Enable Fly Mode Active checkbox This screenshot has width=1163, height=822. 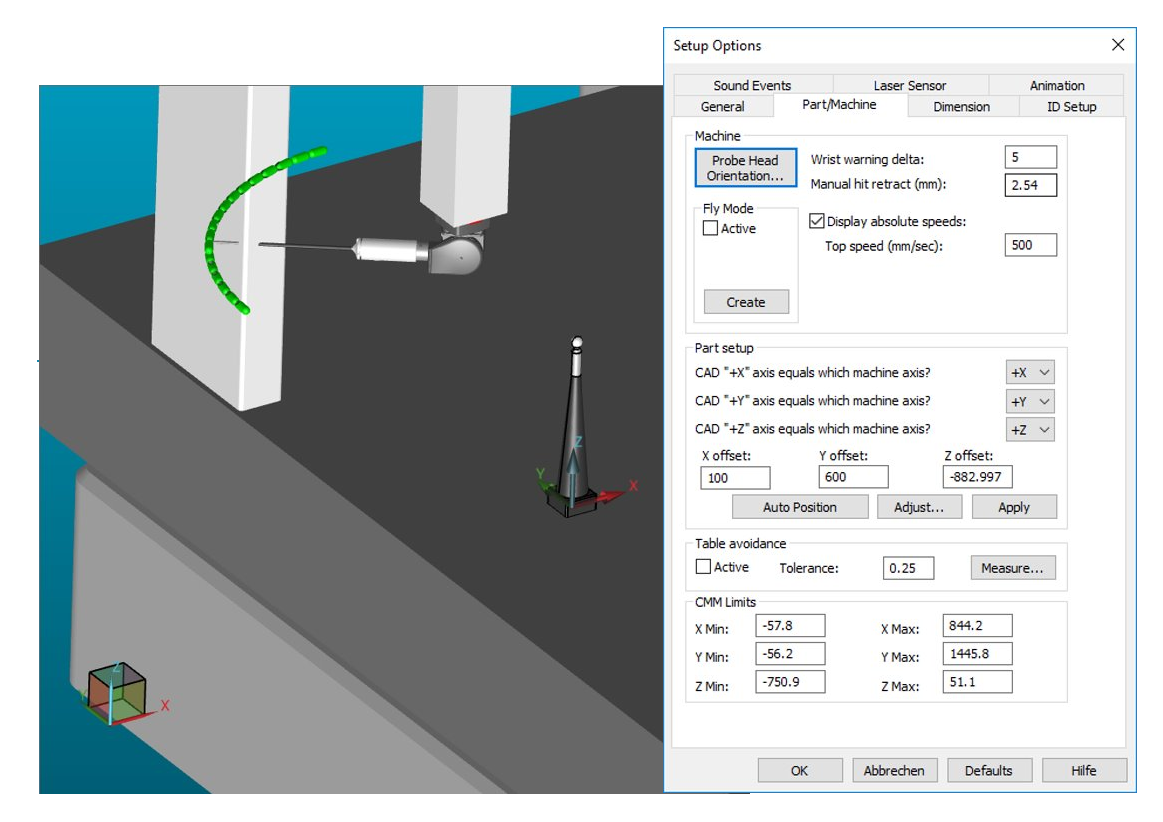tap(710, 228)
